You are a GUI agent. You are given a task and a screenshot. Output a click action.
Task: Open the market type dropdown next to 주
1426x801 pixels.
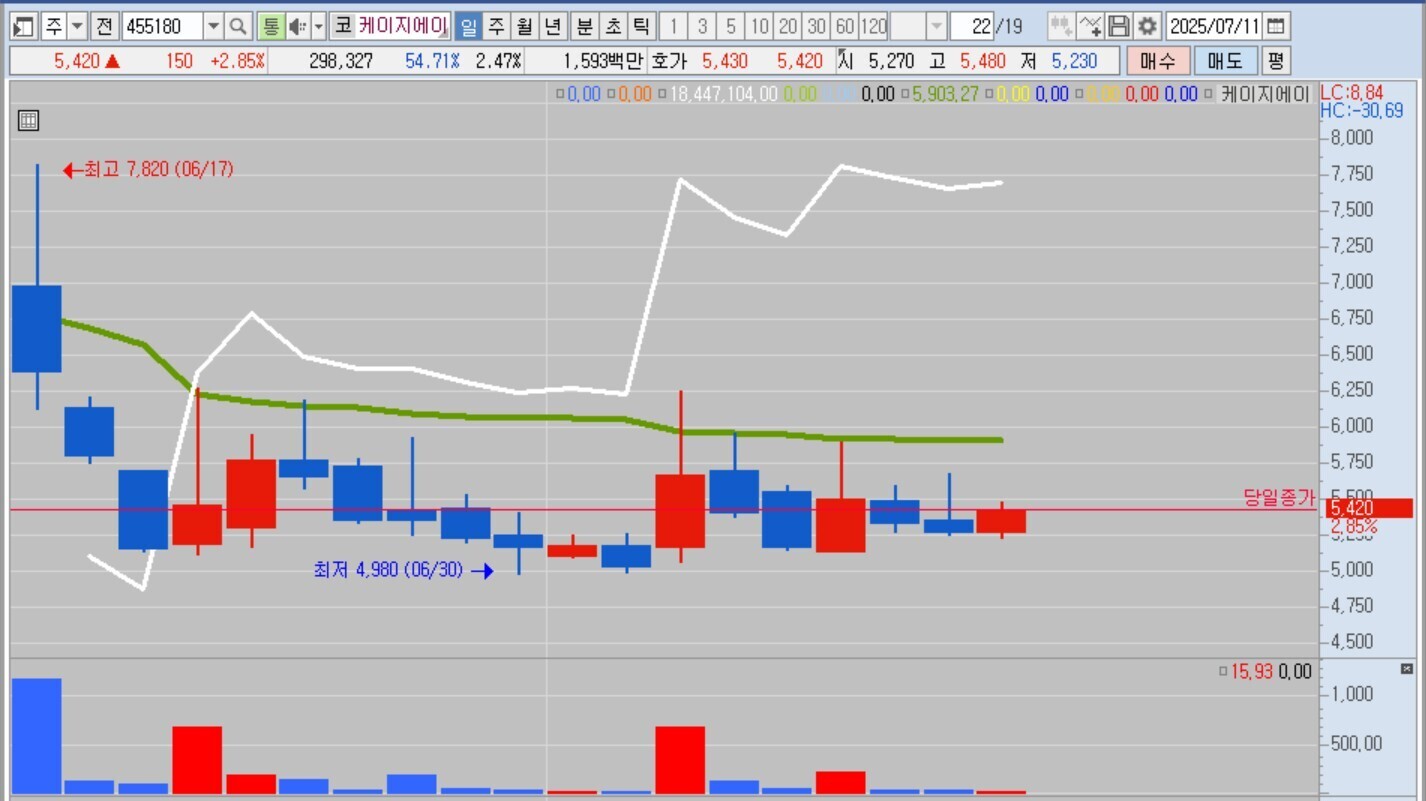click(77, 26)
